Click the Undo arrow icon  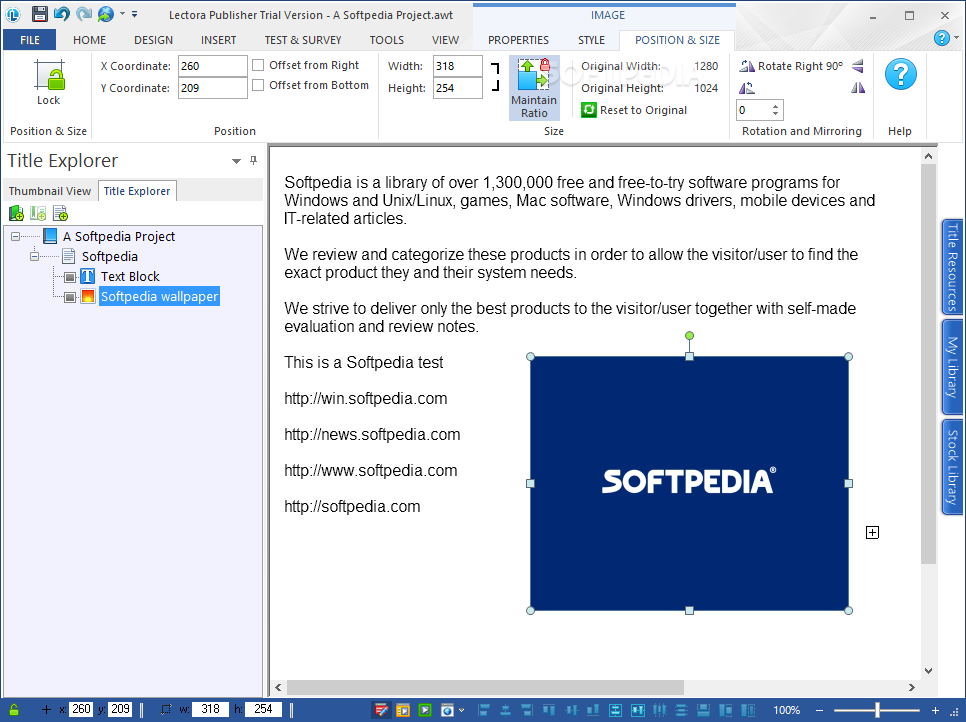click(61, 14)
